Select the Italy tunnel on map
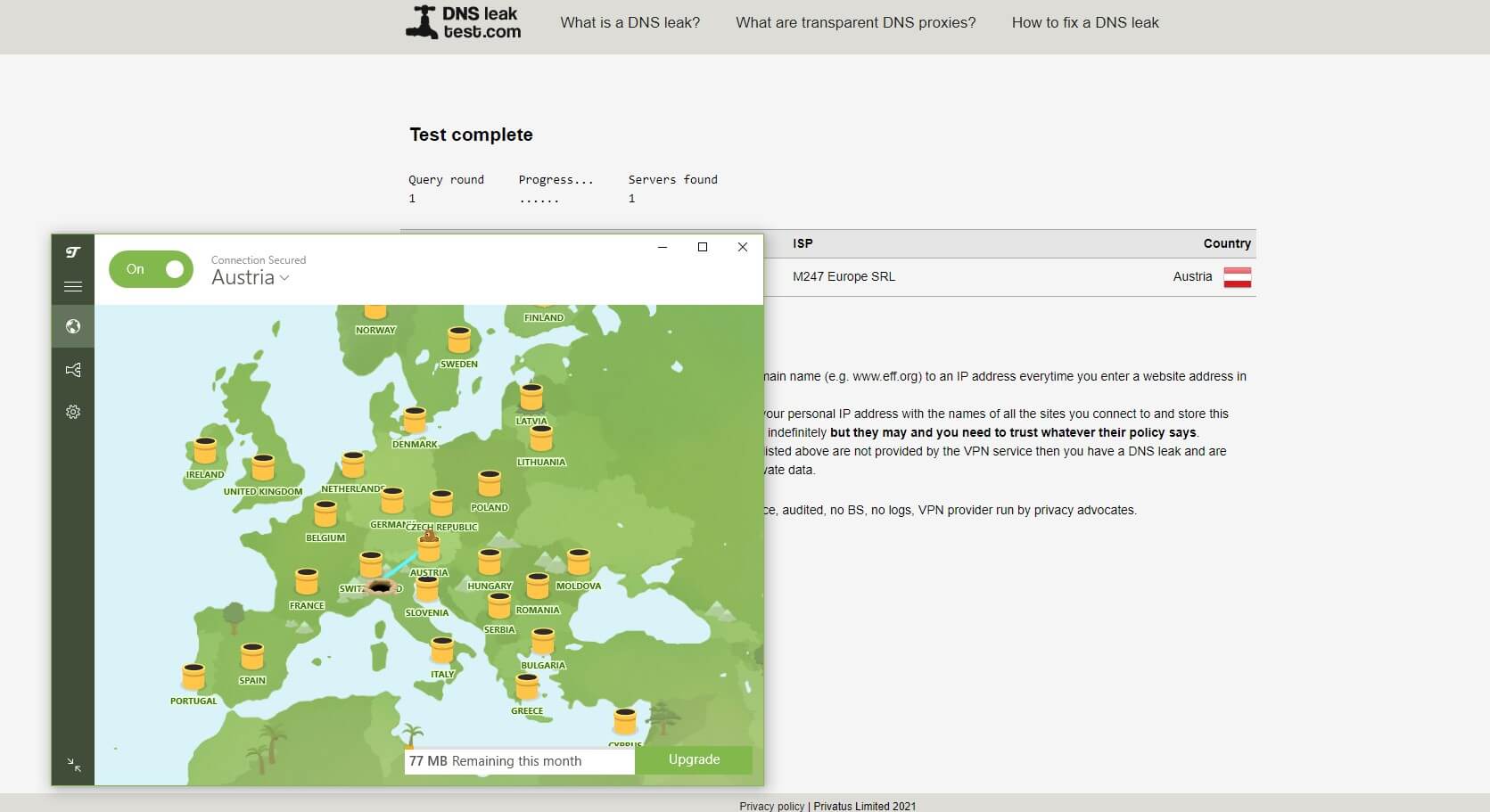 pyautogui.click(x=442, y=650)
